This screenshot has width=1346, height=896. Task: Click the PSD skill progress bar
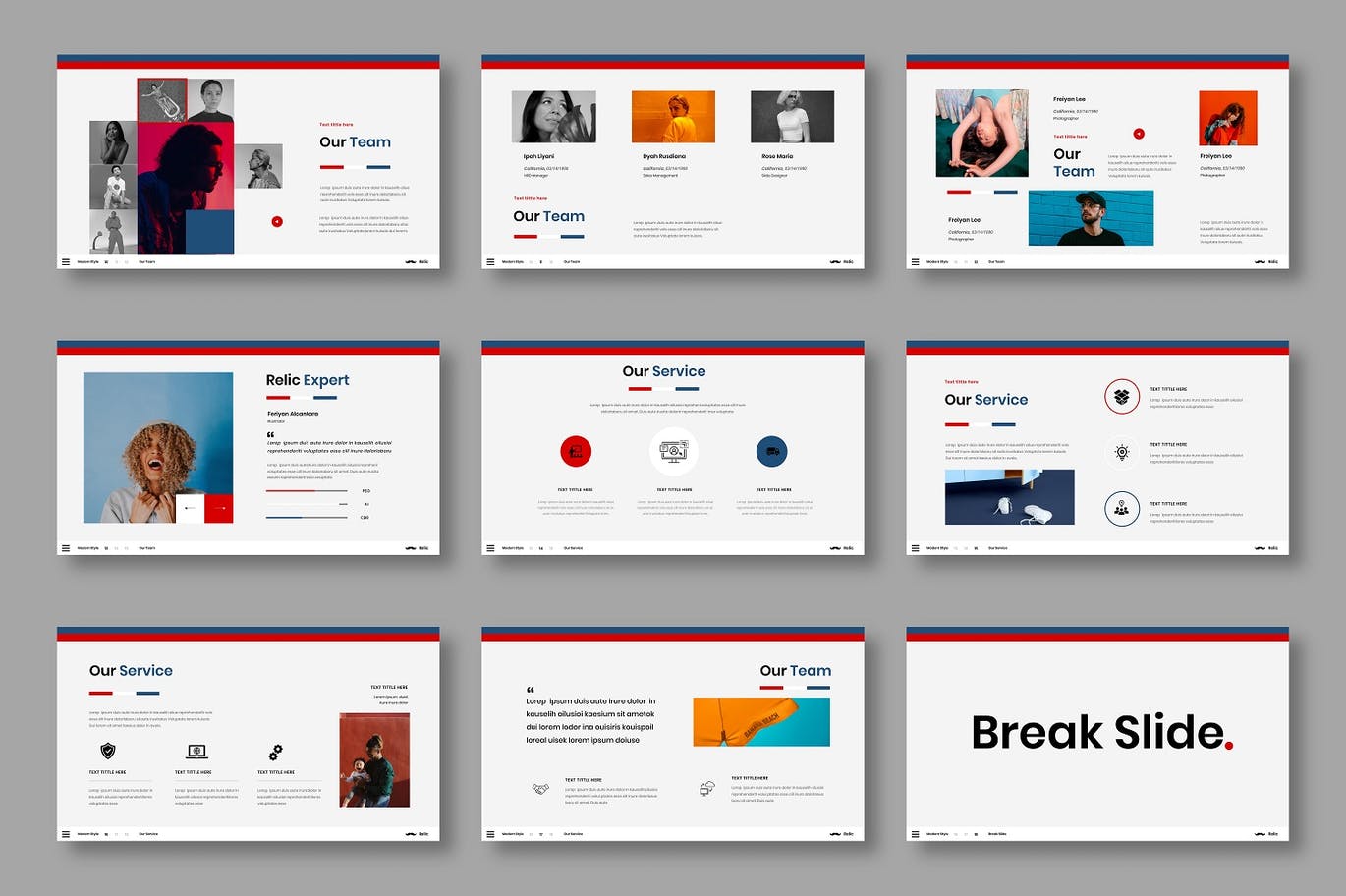(x=307, y=490)
